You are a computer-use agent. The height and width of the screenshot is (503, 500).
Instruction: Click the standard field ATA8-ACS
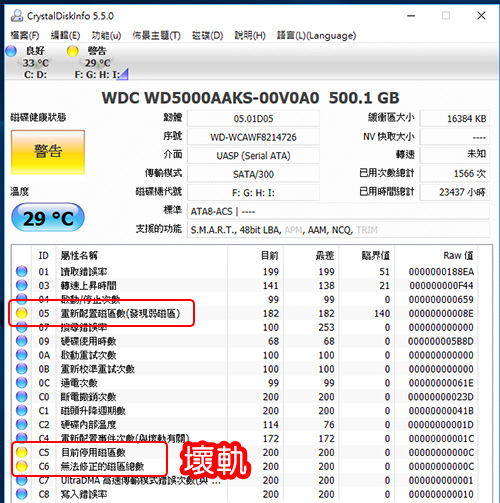[x=338, y=211]
